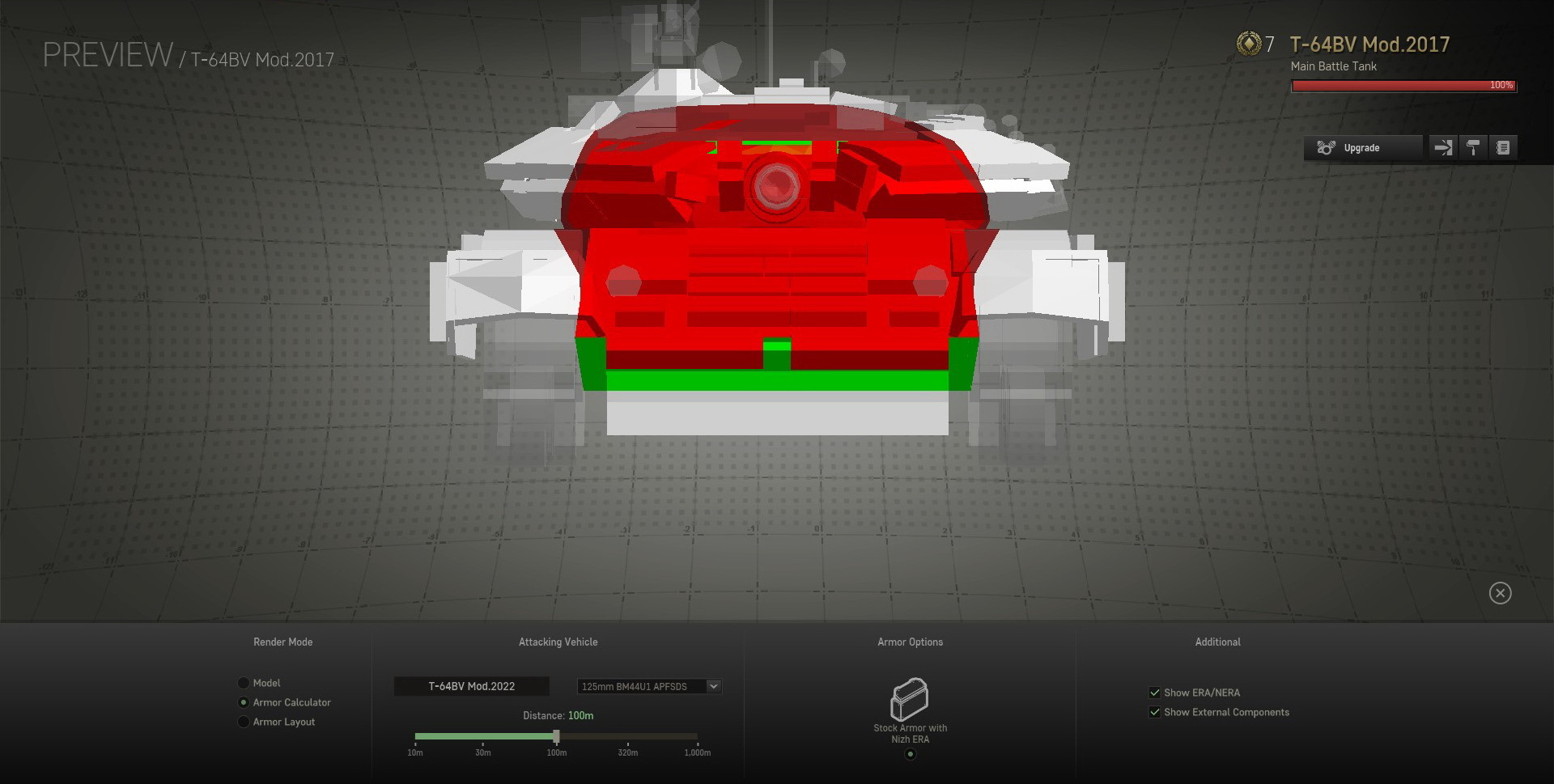Open the notebook vehicle info icon

[x=1503, y=148]
